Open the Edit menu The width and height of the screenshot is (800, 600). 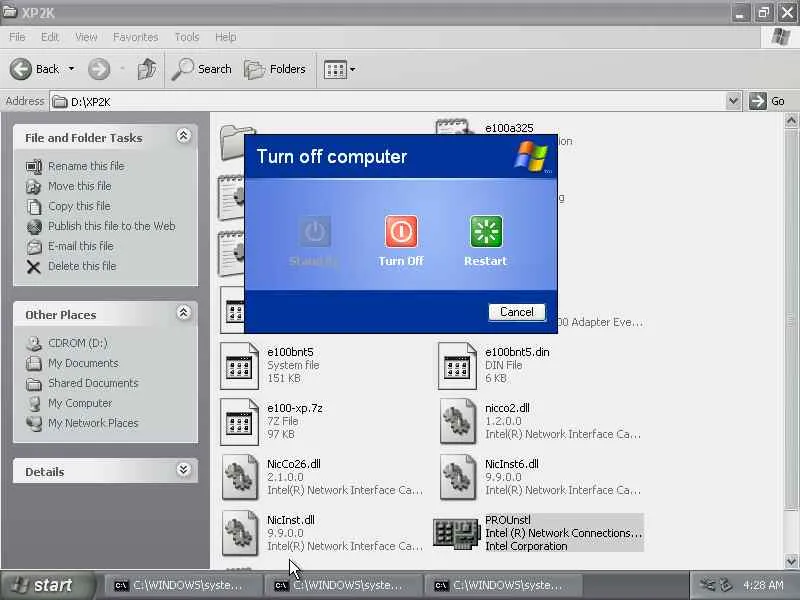(x=49, y=37)
